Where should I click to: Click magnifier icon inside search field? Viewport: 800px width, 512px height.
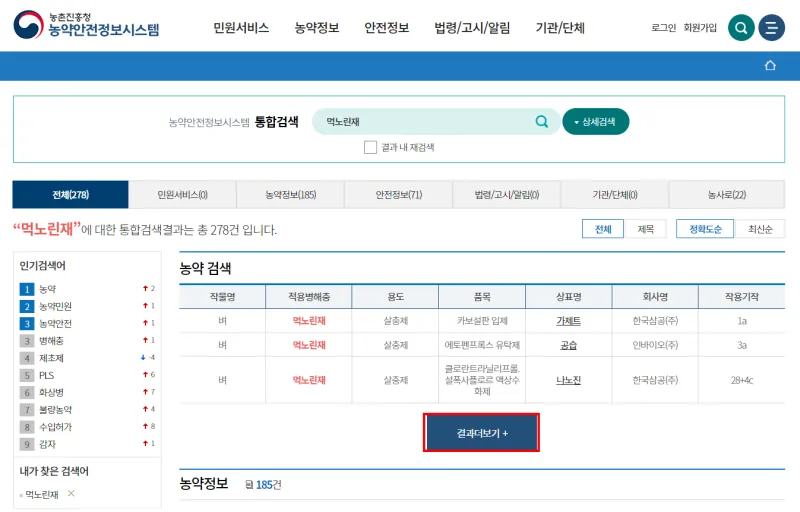point(542,122)
